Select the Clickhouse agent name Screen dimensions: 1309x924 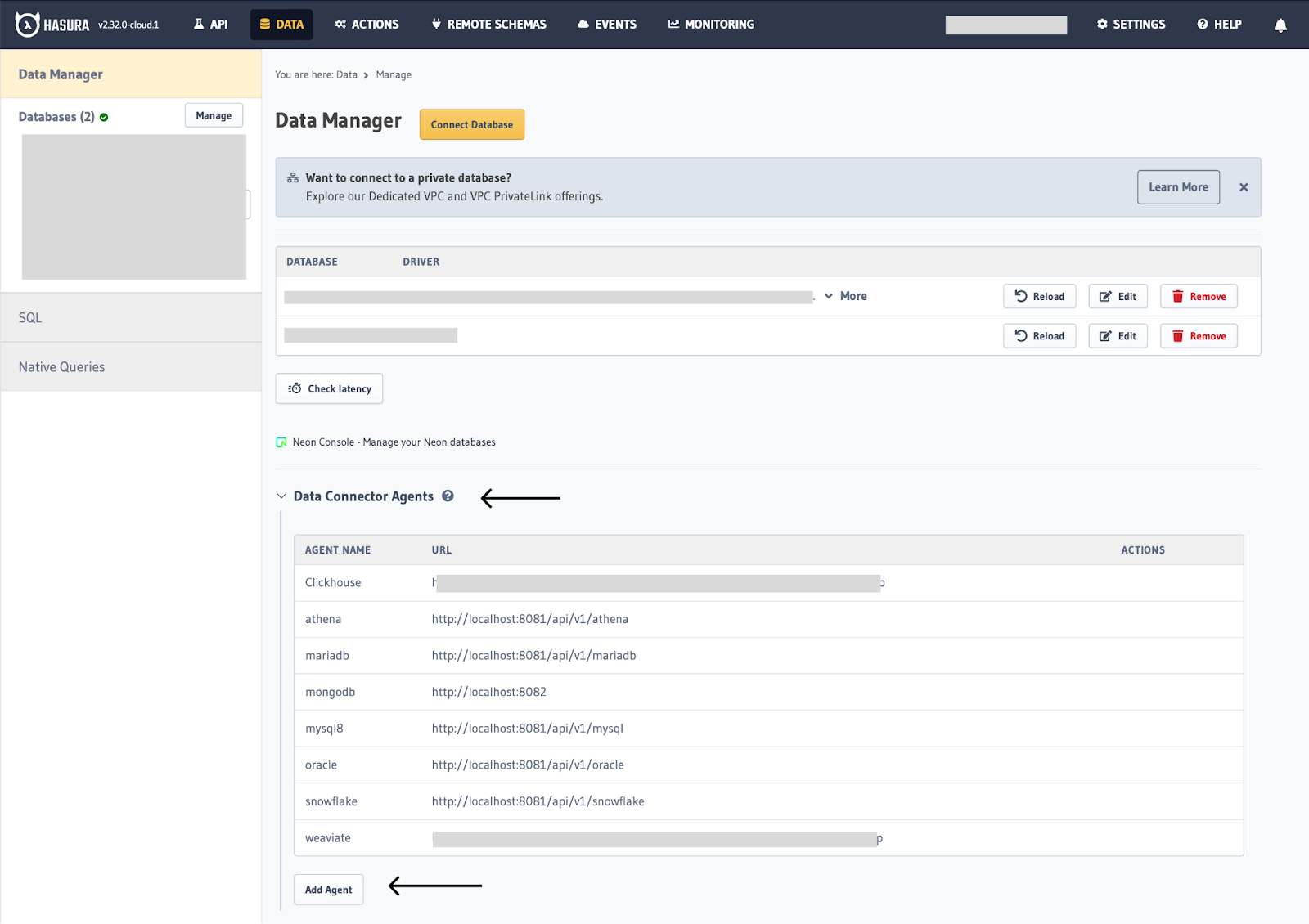click(333, 582)
